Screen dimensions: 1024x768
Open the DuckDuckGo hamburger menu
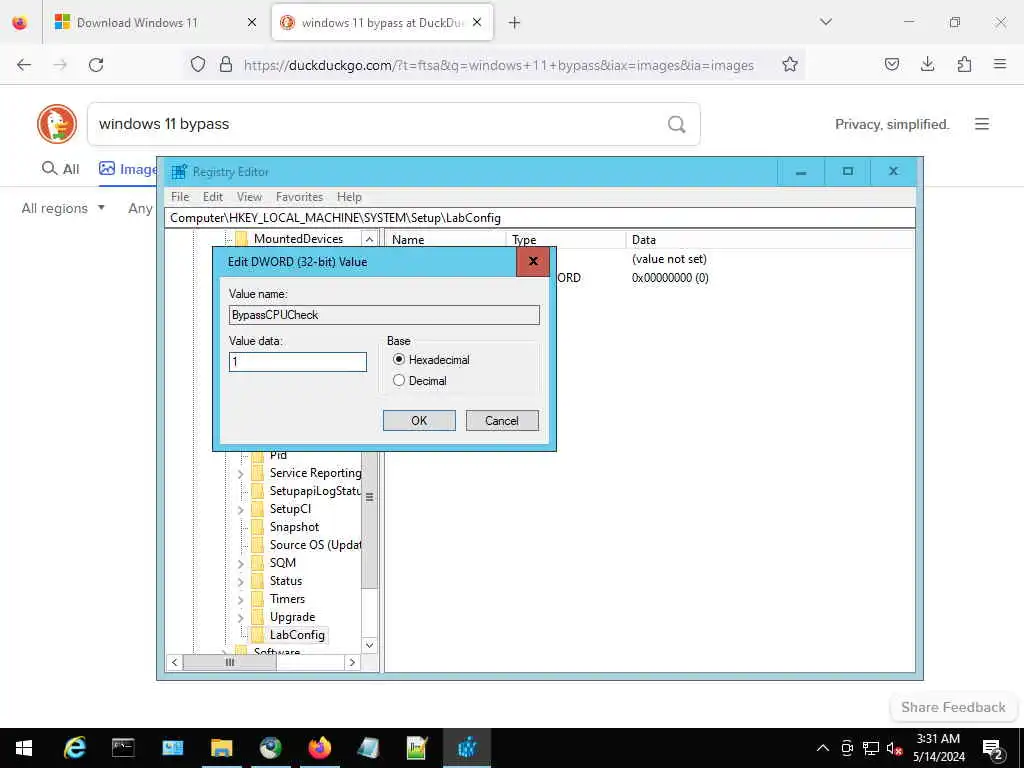click(x=982, y=124)
